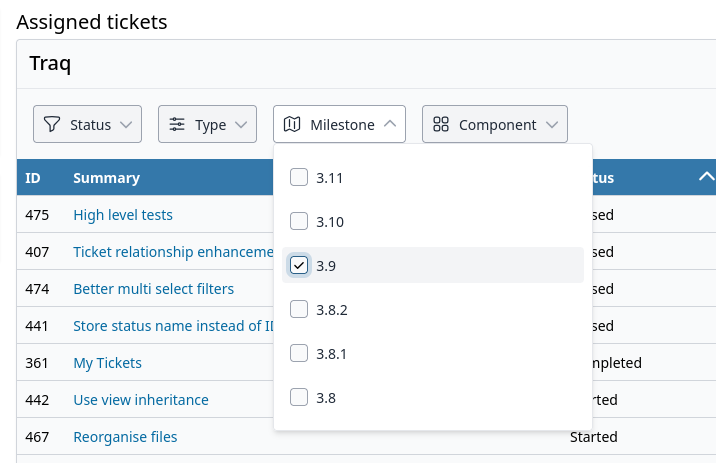The image size is (716, 463).
Task: Click ticket ID 361
Action: 37,363
